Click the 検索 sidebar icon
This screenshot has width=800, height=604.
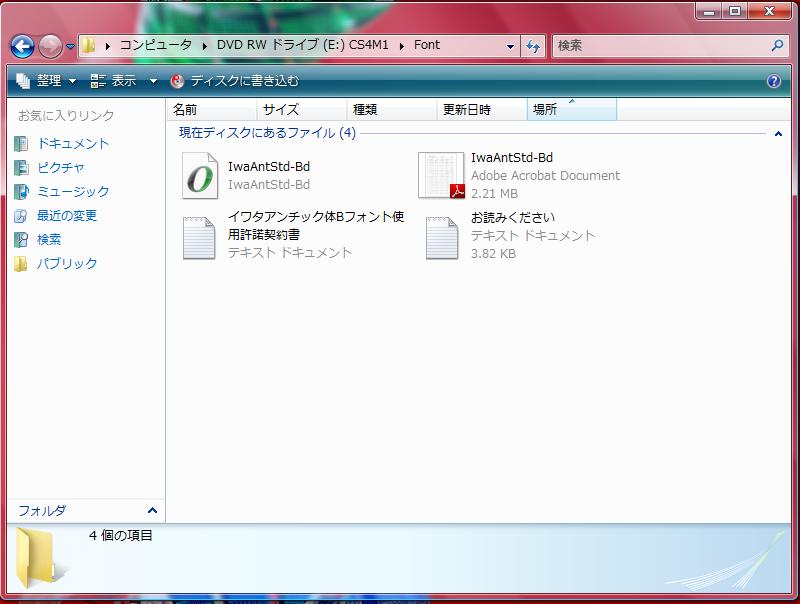click(21, 240)
